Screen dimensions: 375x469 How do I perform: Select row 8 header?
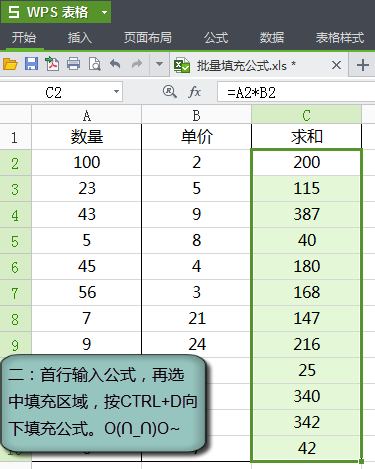coord(15,319)
